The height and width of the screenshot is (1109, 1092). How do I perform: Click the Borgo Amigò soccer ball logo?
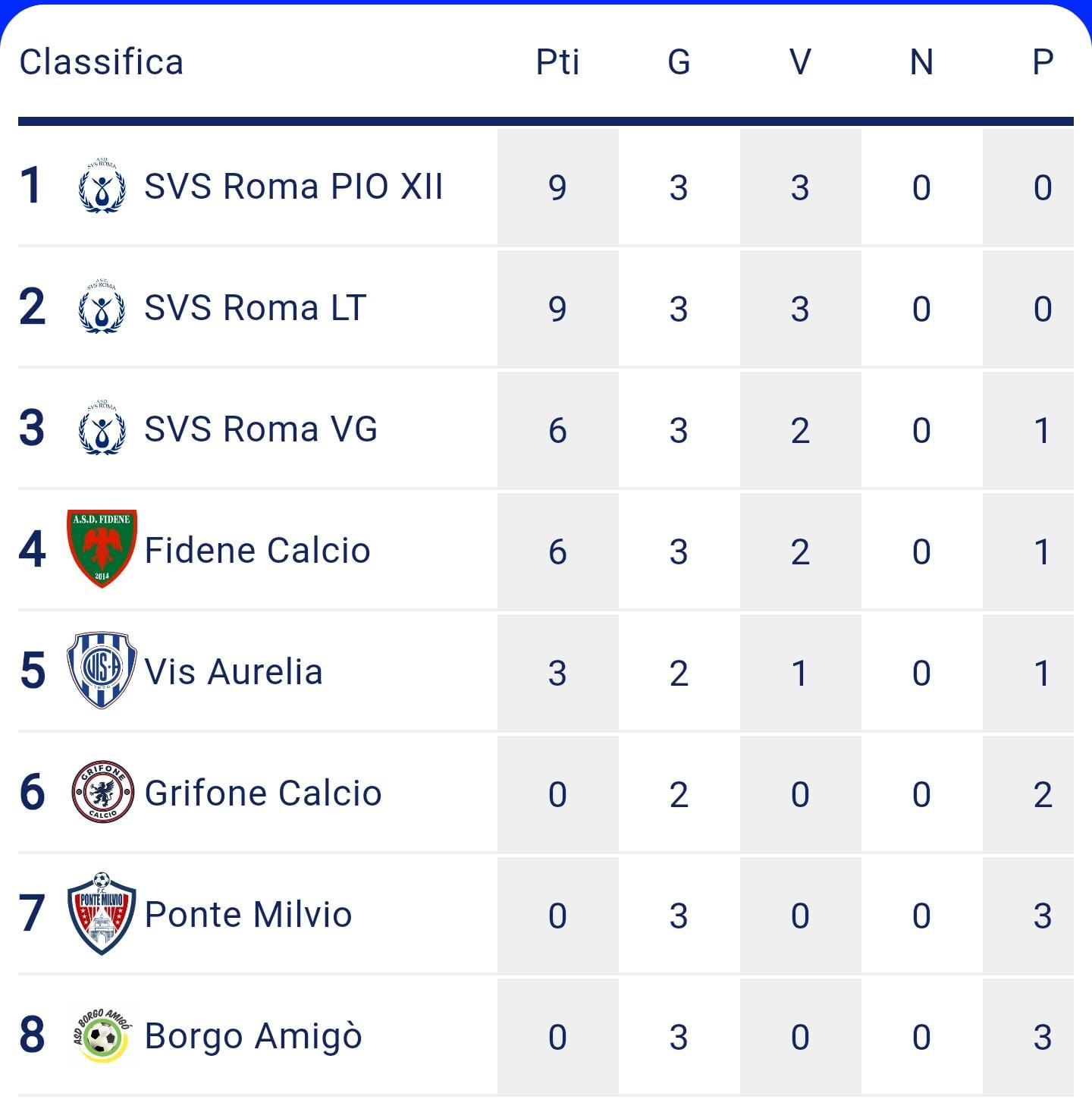click(x=102, y=1035)
